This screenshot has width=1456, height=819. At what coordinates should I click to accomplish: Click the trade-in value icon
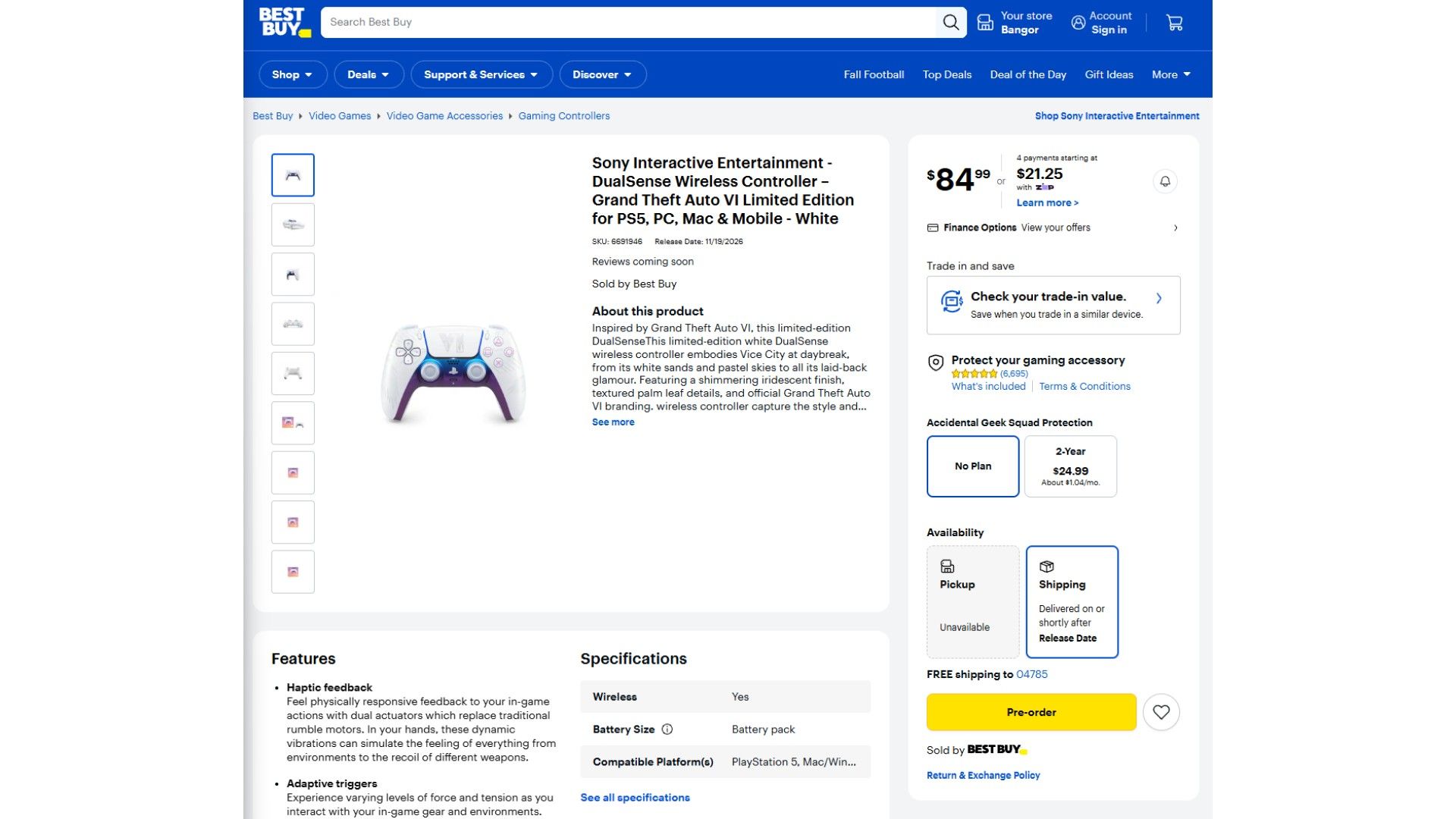point(952,301)
